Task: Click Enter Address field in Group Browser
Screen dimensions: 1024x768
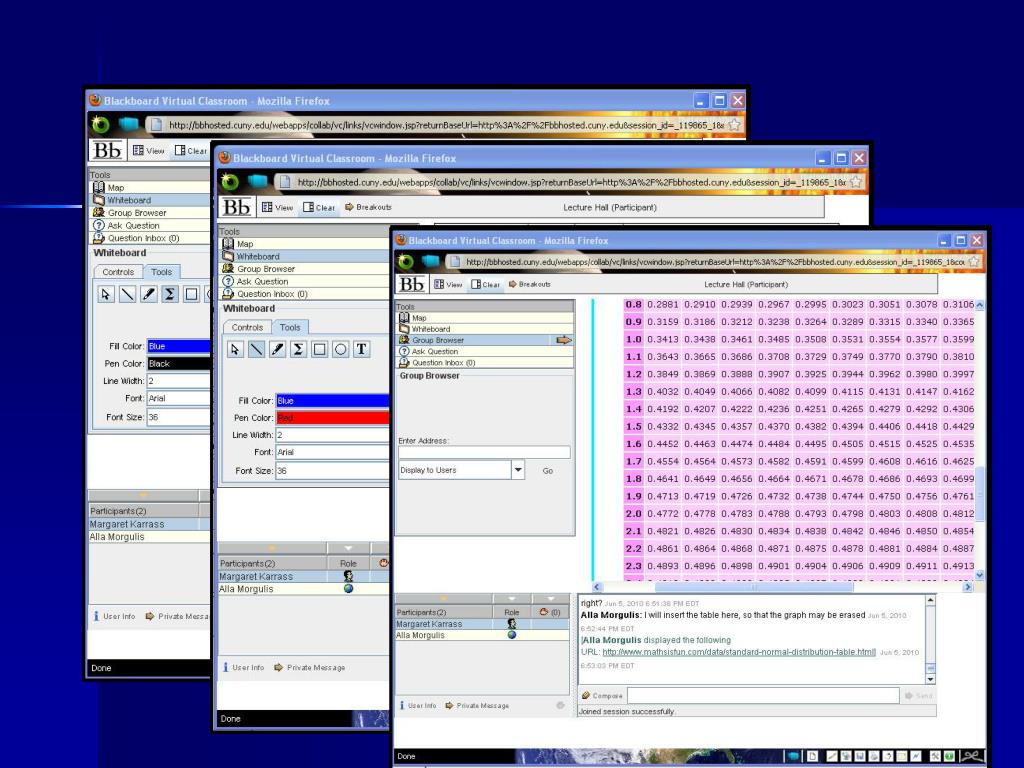Action: 484,452
